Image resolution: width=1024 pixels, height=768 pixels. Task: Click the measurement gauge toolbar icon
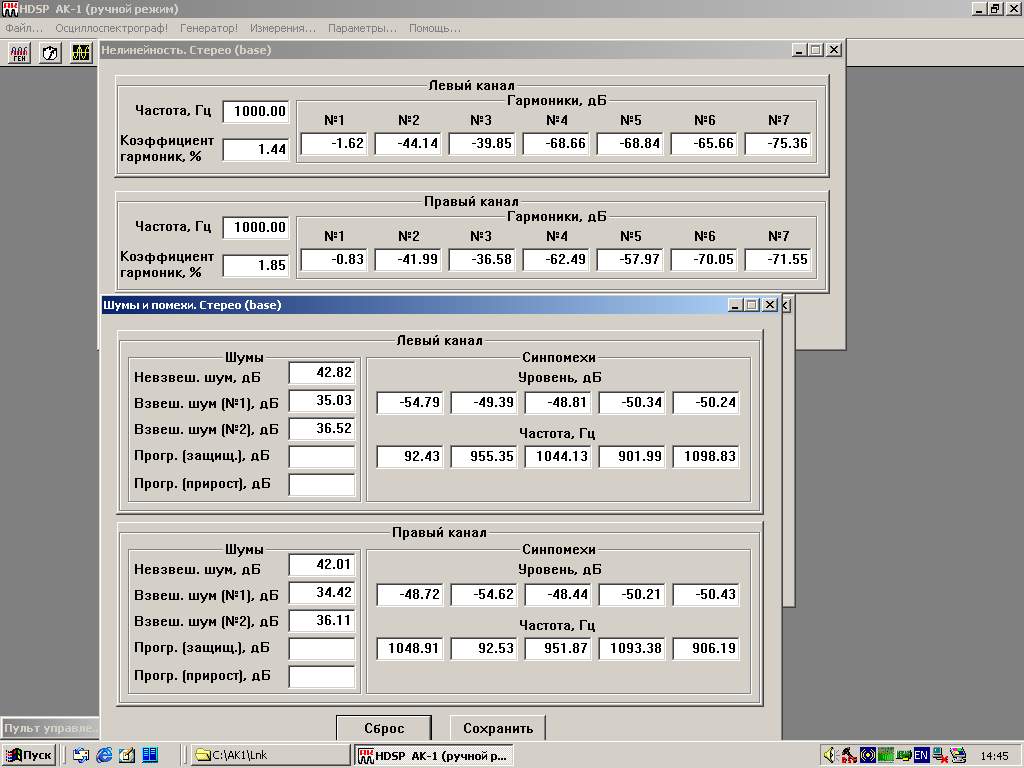50,53
